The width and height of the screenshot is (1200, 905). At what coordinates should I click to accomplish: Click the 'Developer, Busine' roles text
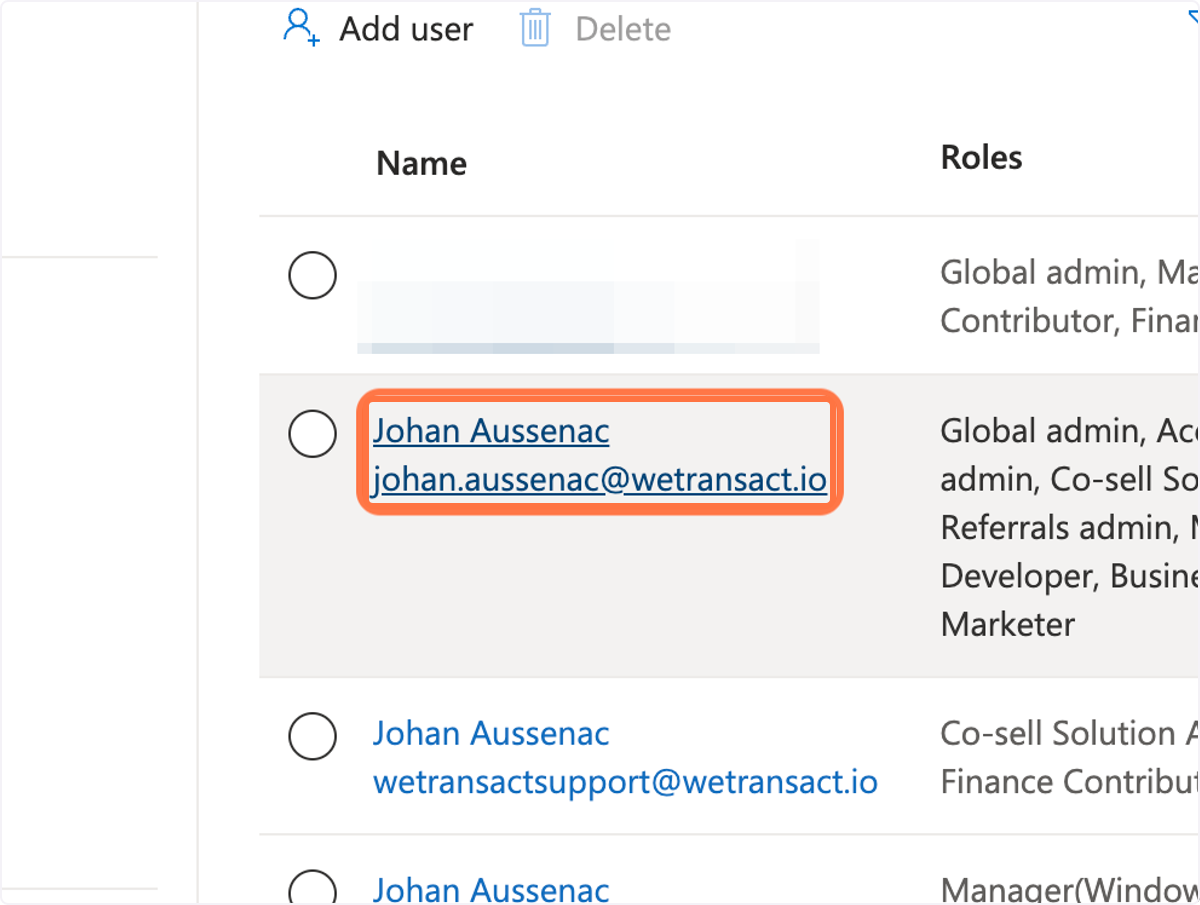tap(1069, 577)
